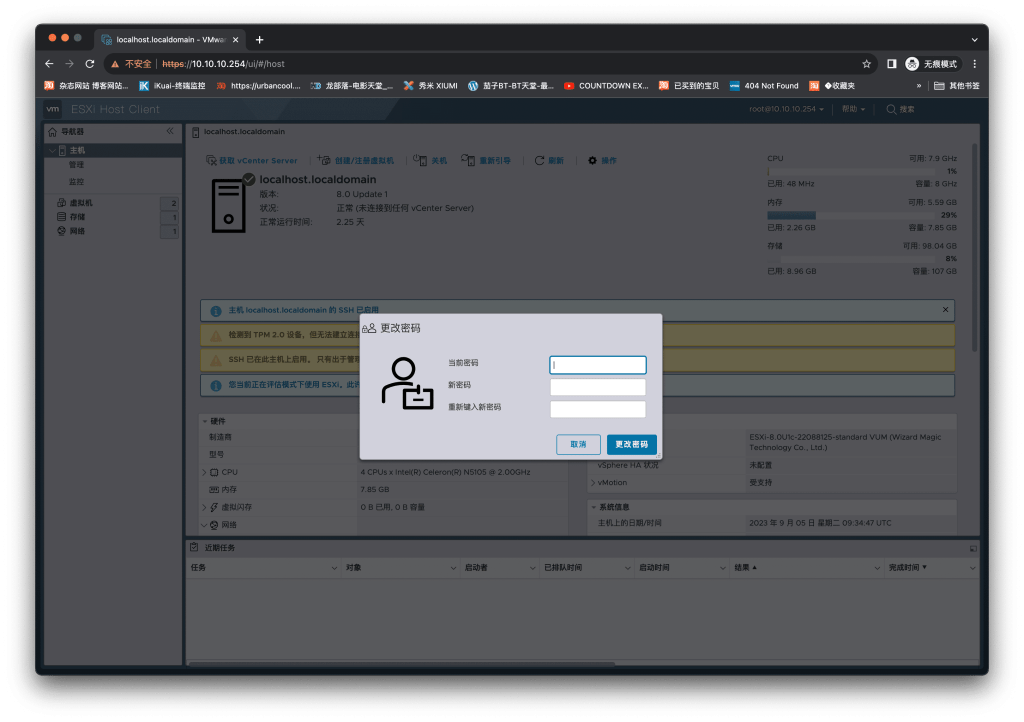Bookmark this page with the star icon
This screenshot has width=1024, height=722.
point(867,64)
